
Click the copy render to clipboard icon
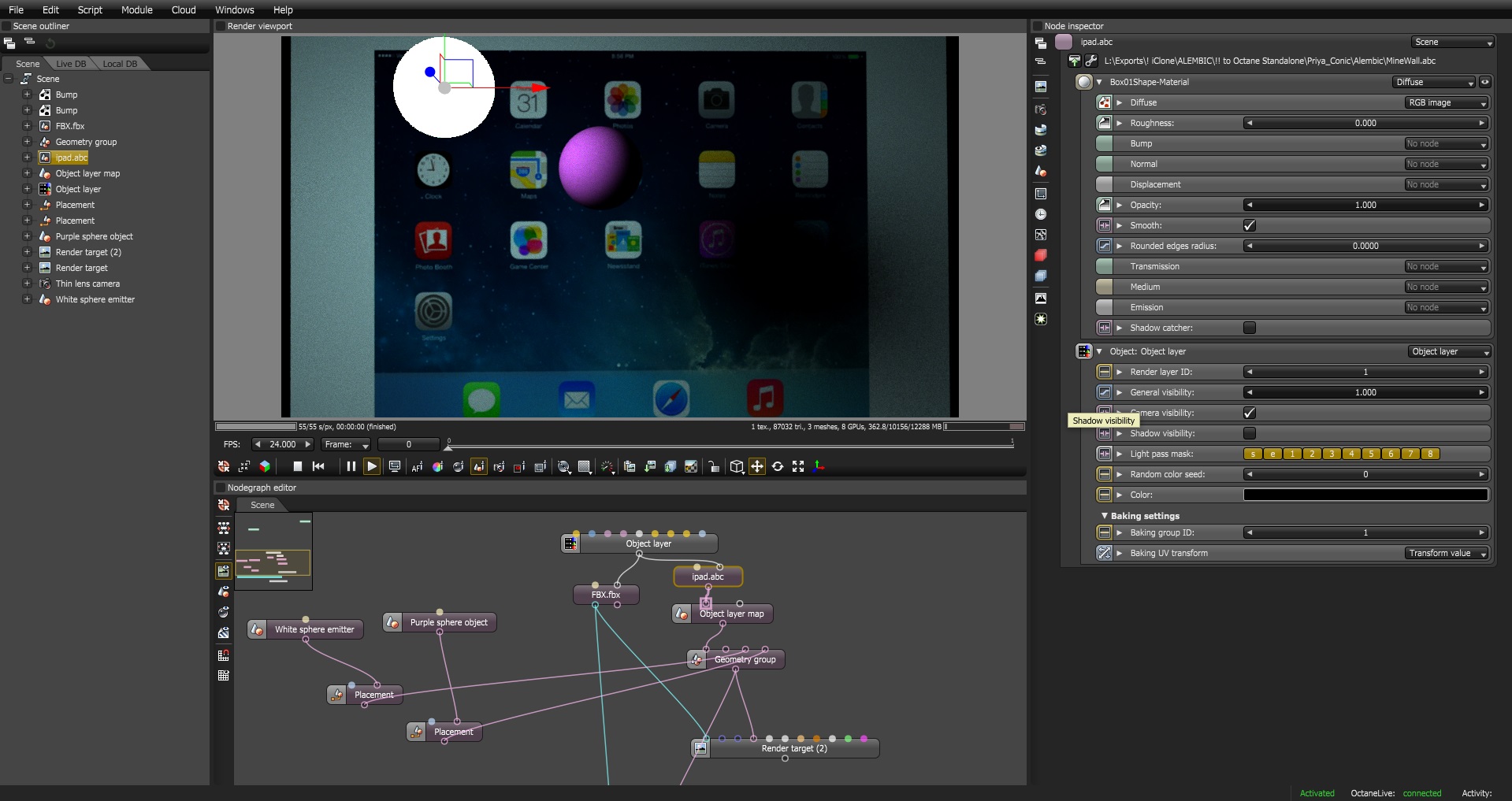click(630, 467)
